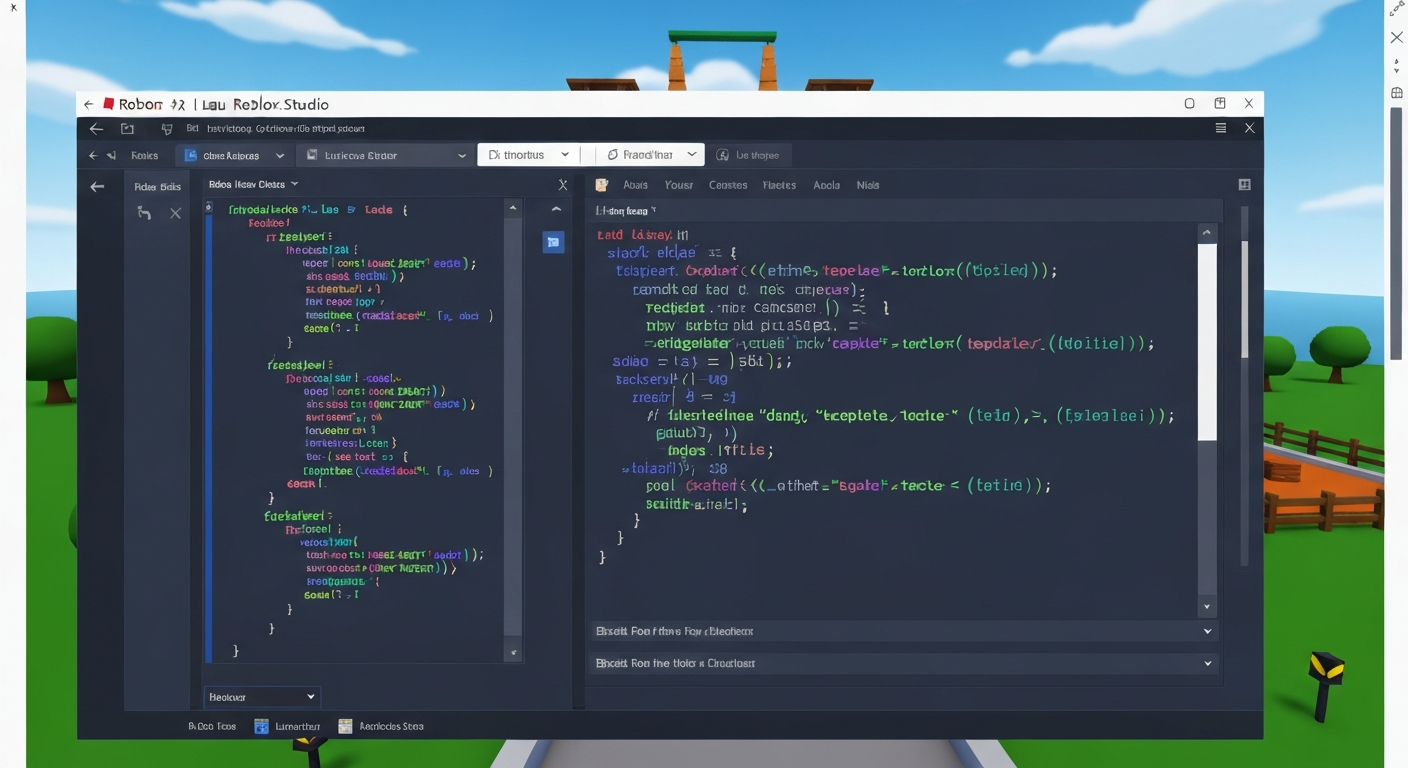
Task: Click the X icon beside the undo arrow
Action: pos(175,213)
